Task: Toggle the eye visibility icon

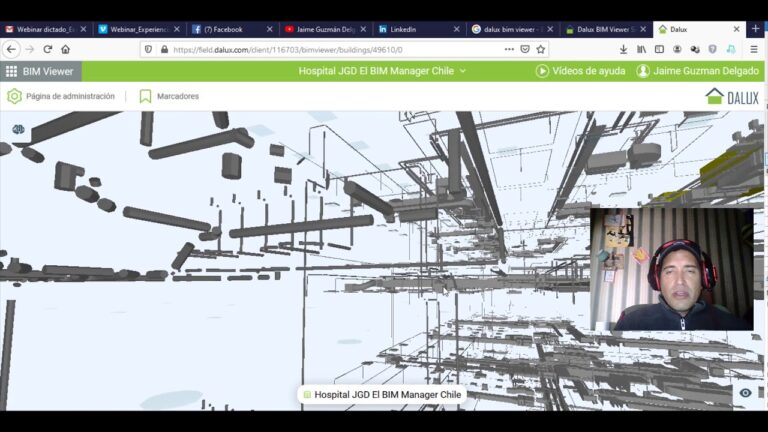Action: pos(745,393)
